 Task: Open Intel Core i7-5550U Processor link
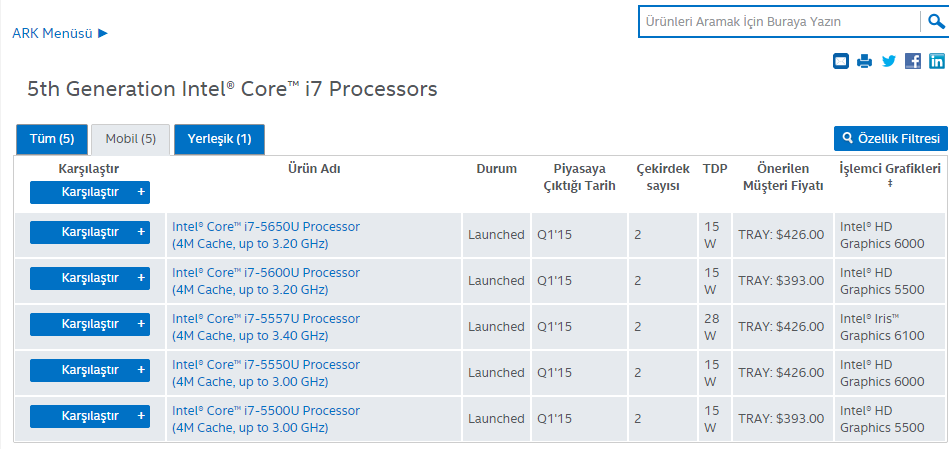(266, 373)
